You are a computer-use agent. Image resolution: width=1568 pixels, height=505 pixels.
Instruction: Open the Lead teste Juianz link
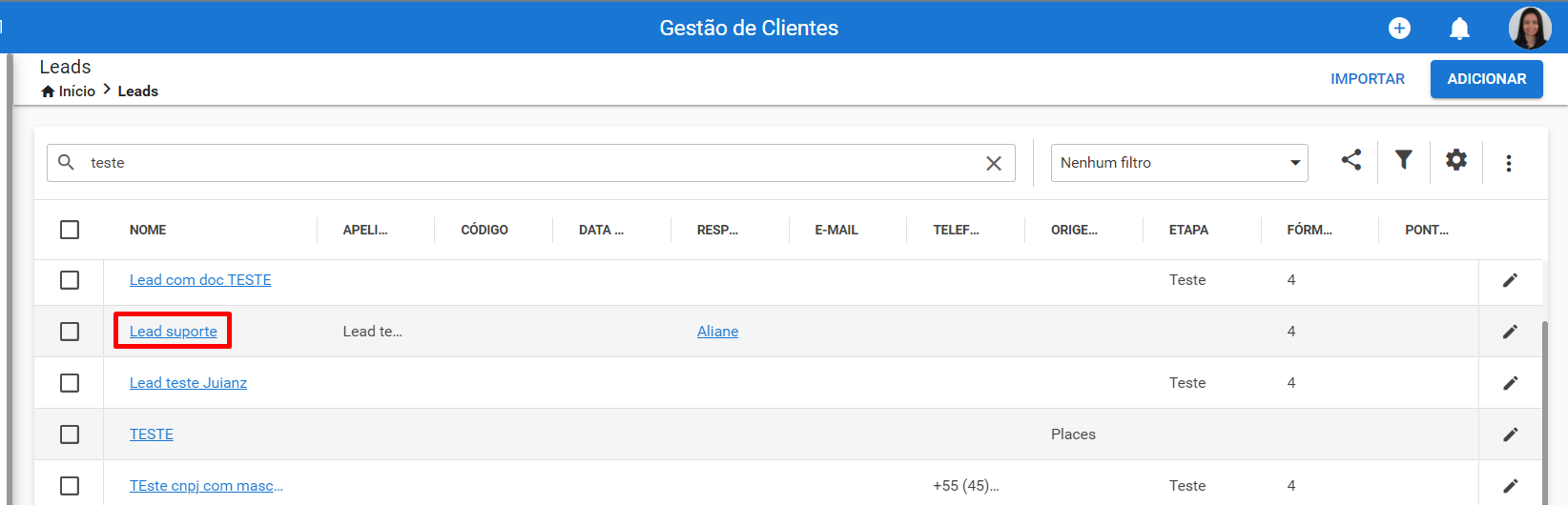pos(188,383)
